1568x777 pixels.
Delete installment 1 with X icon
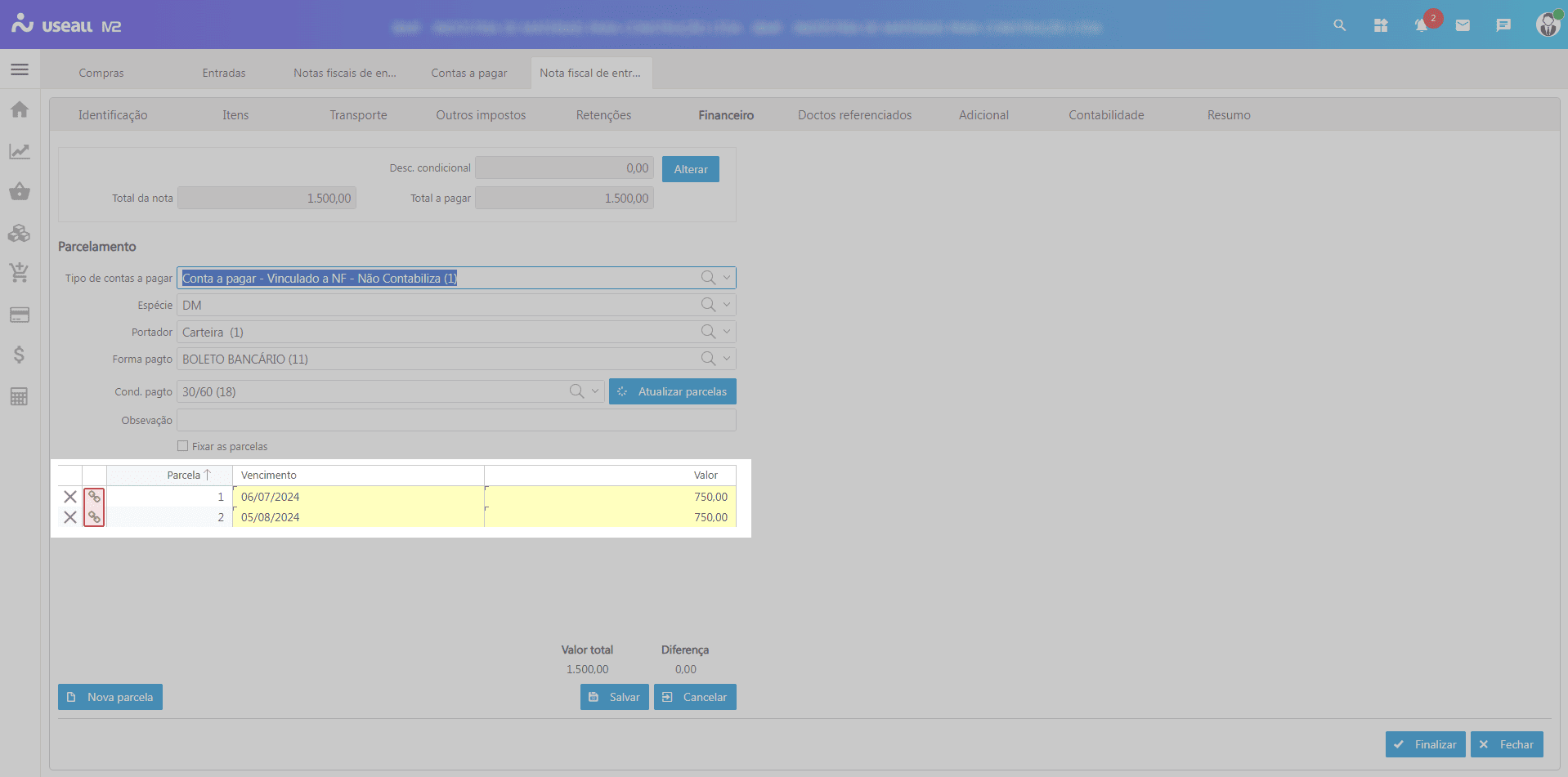pyautogui.click(x=70, y=497)
